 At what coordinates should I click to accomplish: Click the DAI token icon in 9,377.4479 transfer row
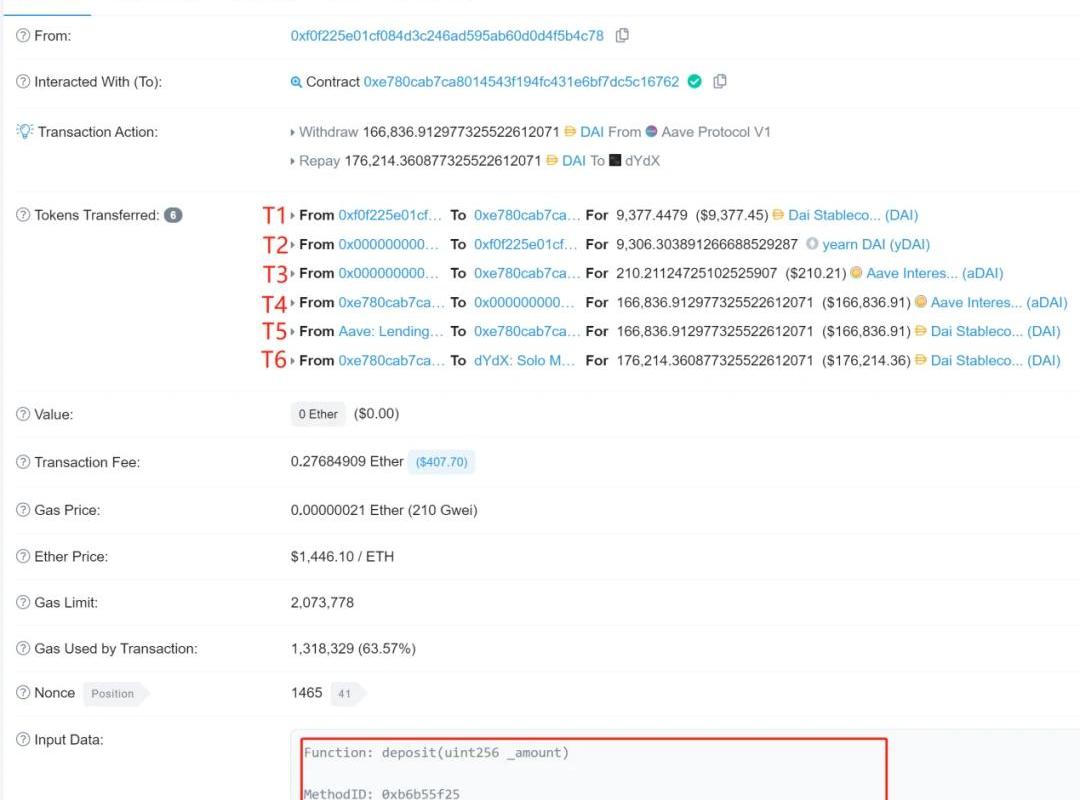tap(778, 214)
